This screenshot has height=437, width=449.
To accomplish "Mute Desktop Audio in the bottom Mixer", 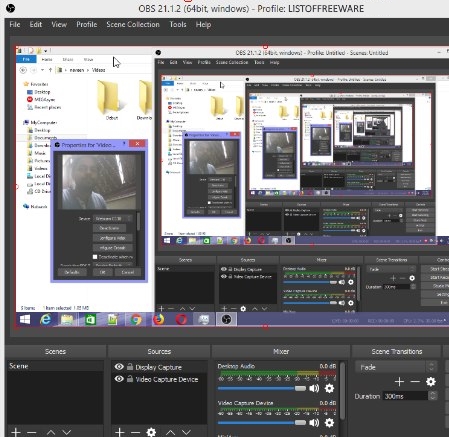I will coord(314,388).
